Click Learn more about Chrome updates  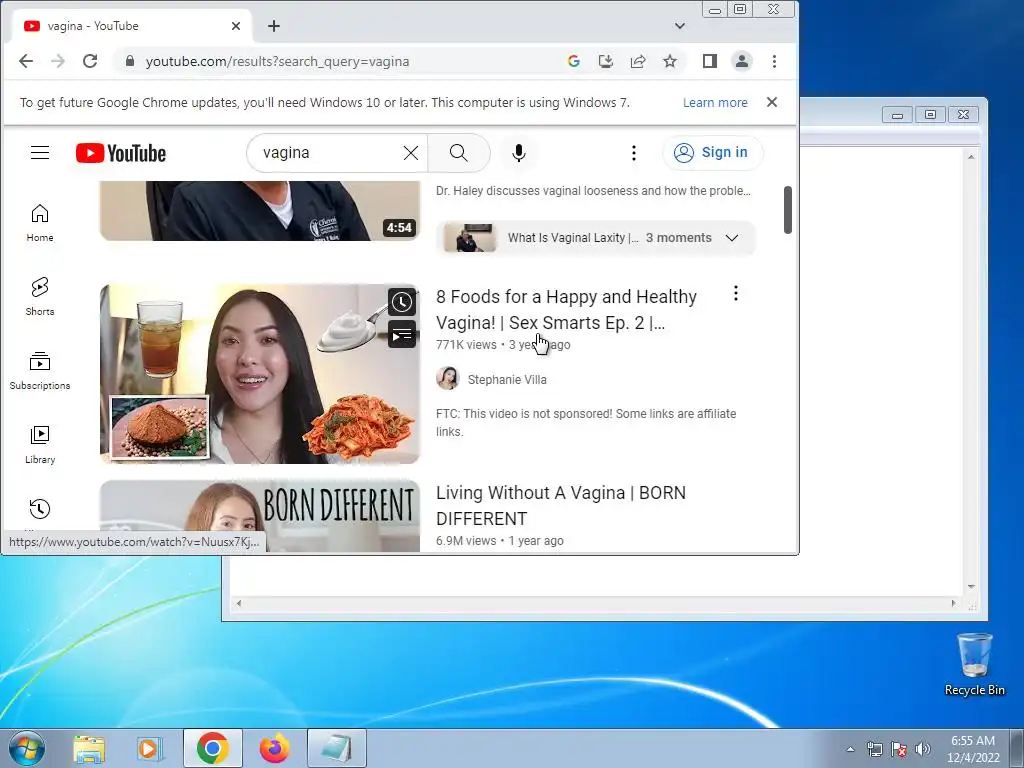715,103
